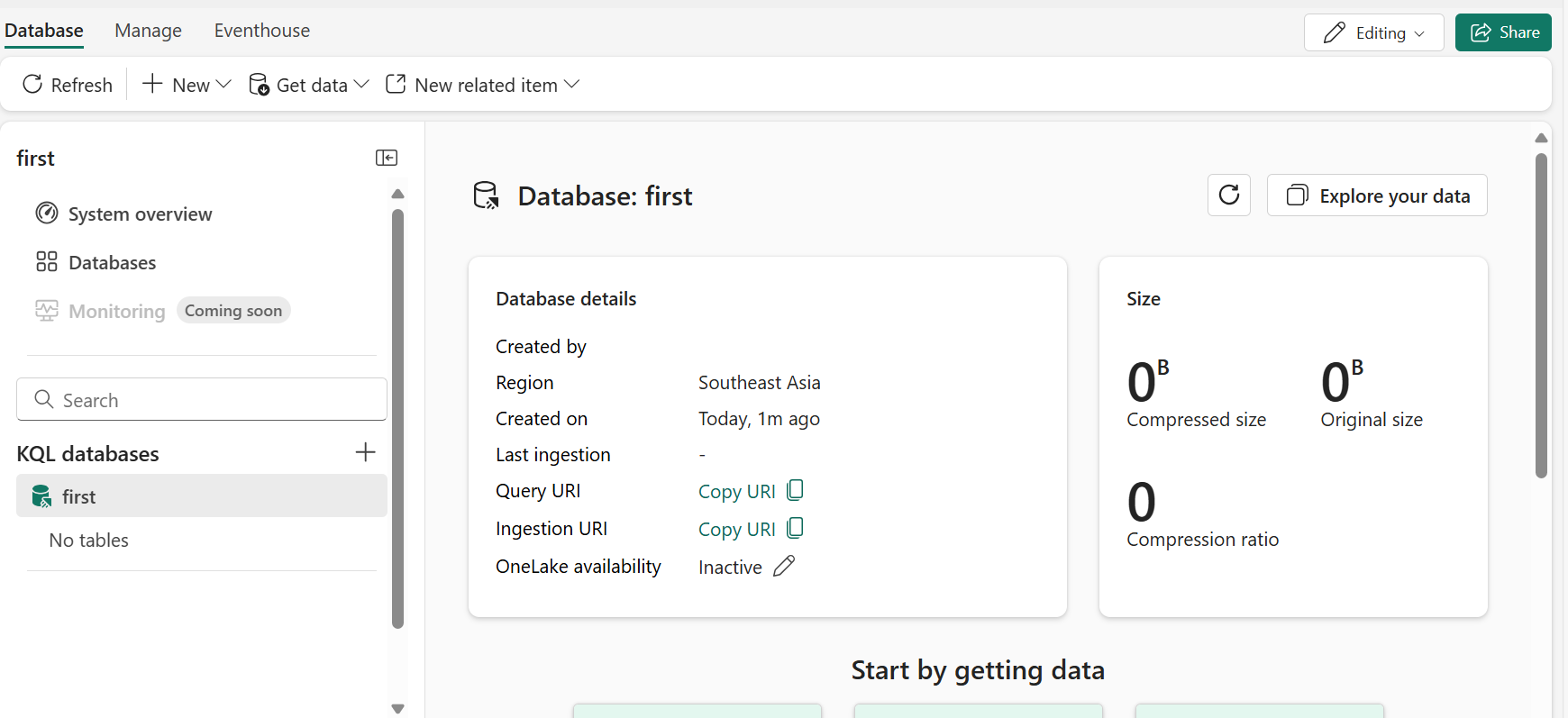Expand the Get data dropdown
This screenshot has height=718, width=1568.
(309, 85)
